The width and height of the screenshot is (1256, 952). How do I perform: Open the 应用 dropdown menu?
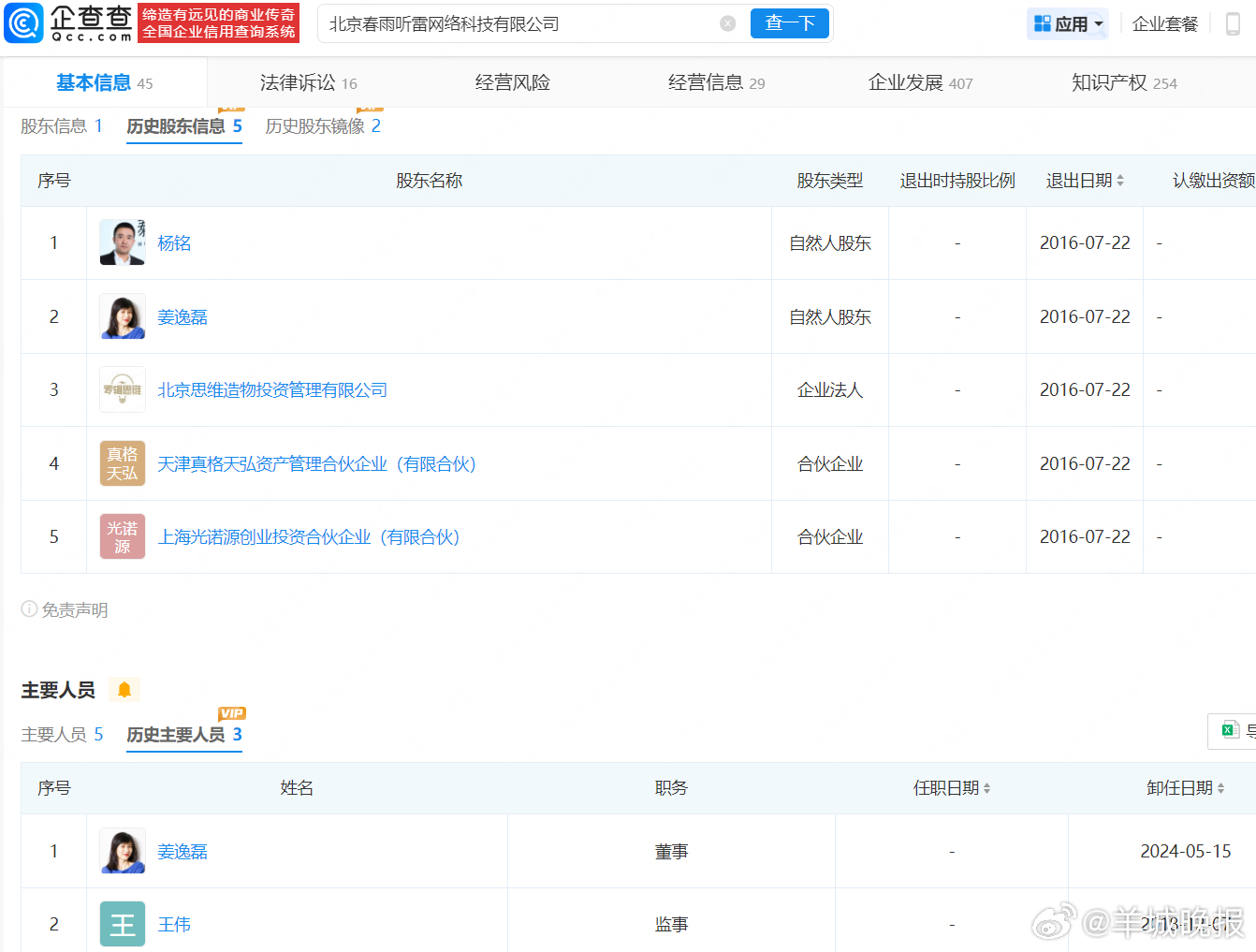pos(1068,23)
